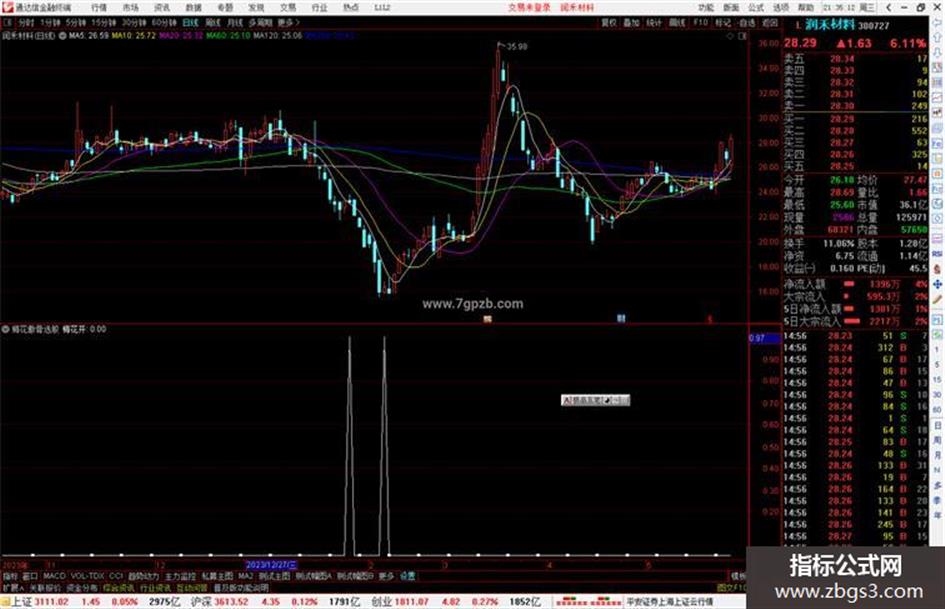Open the 资讯 menu
The width and height of the screenshot is (945, 609).
[162, 8]
